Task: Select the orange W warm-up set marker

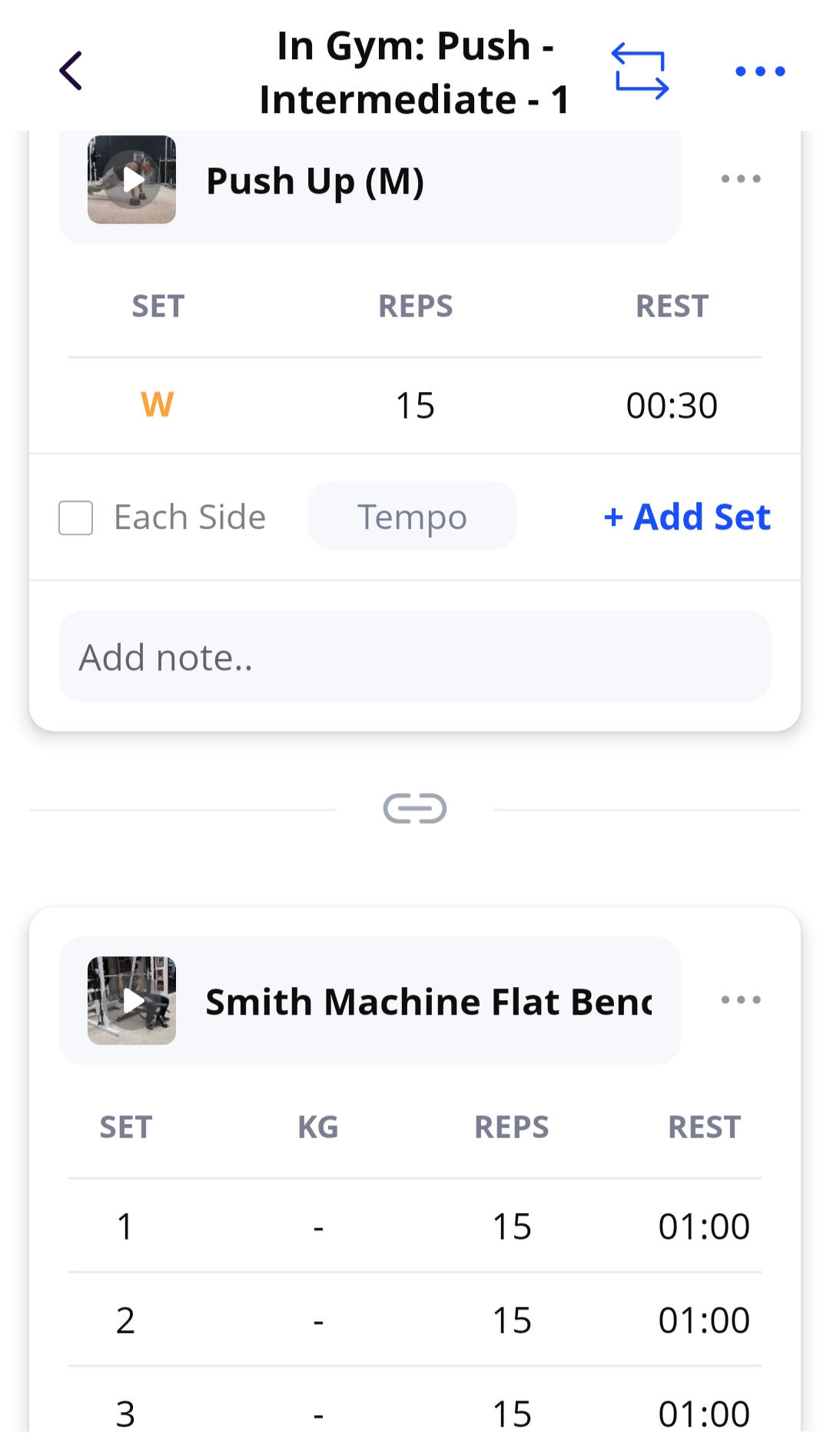Action: [158, 405]
